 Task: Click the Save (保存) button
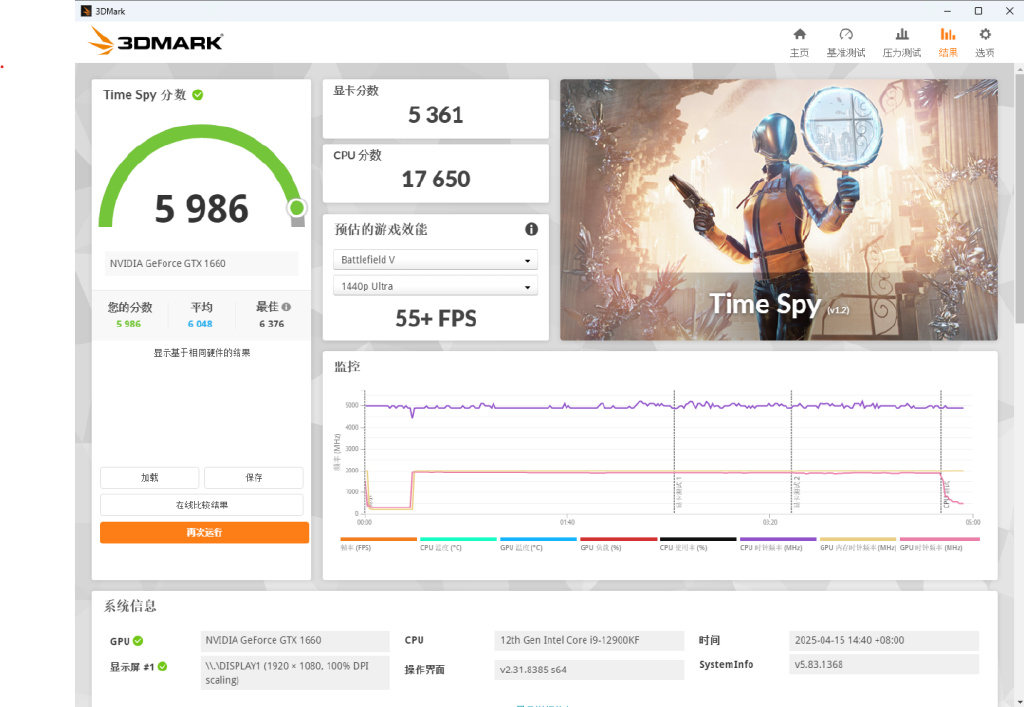(254, 478)
